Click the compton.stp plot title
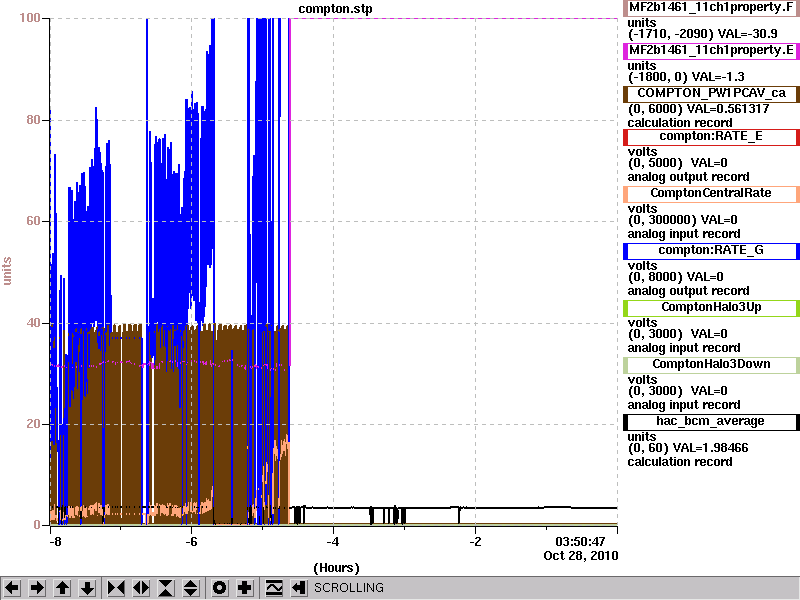 click(x=335, y=9)
